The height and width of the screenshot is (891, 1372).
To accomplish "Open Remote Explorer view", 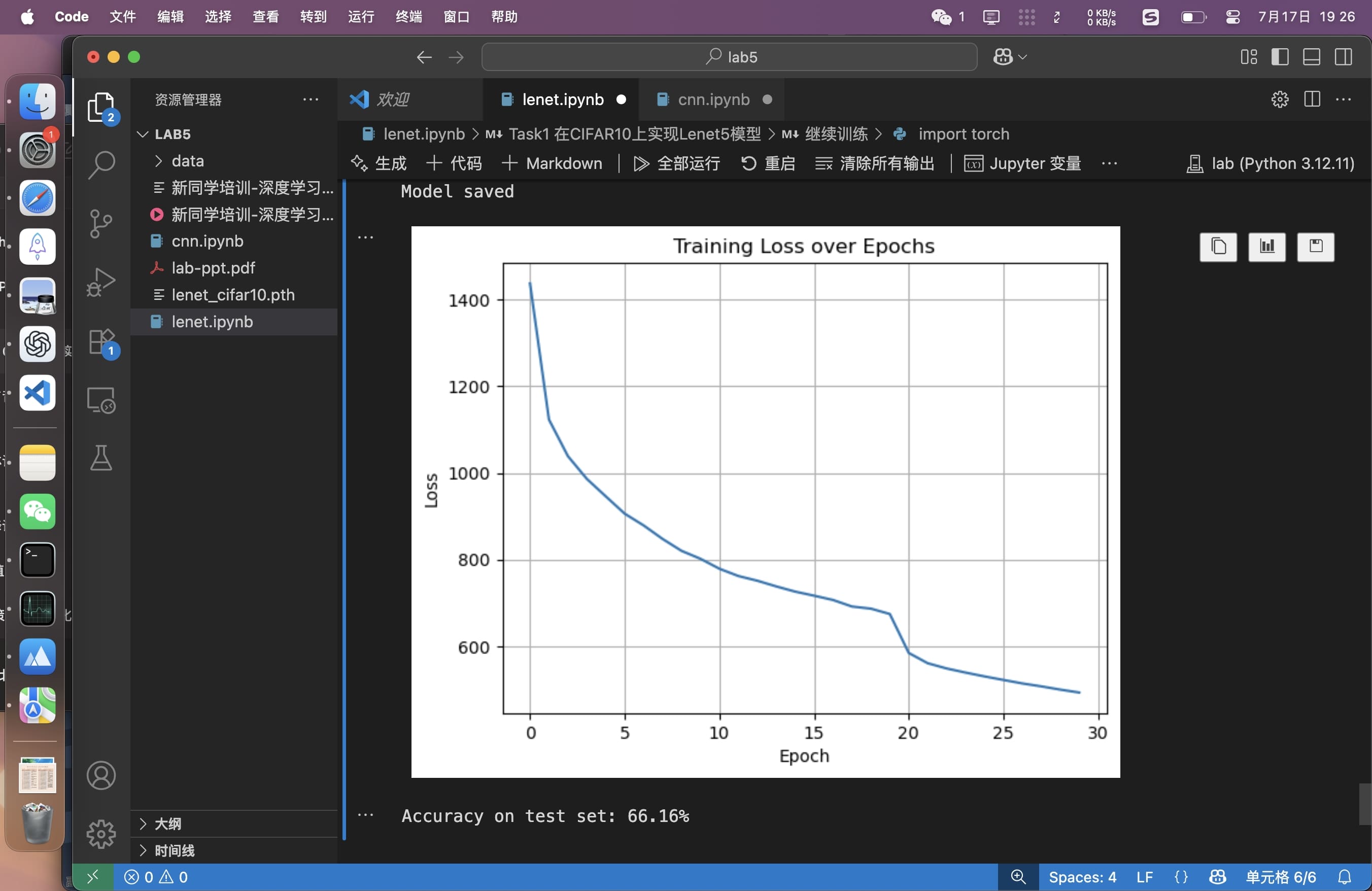I will pos(101,399).
